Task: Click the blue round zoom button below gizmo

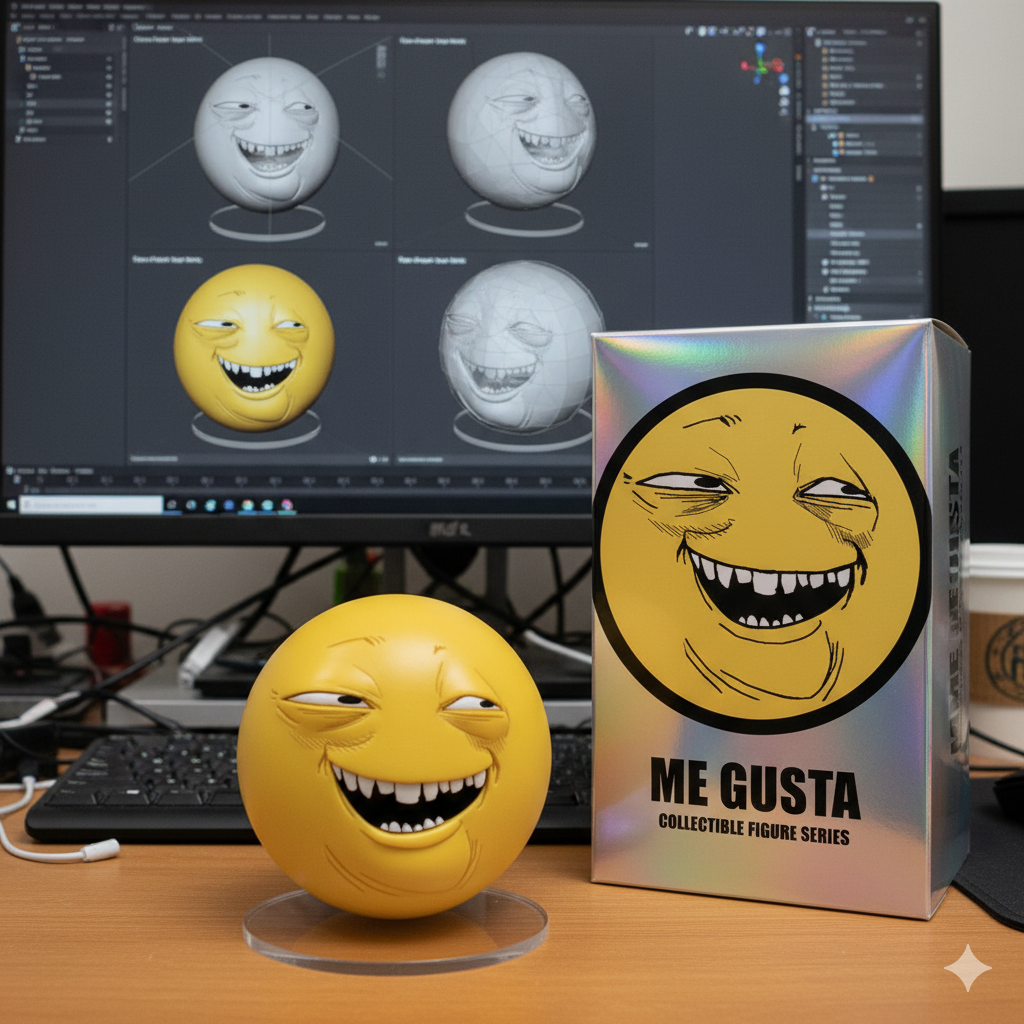Action: pos(784,78)
